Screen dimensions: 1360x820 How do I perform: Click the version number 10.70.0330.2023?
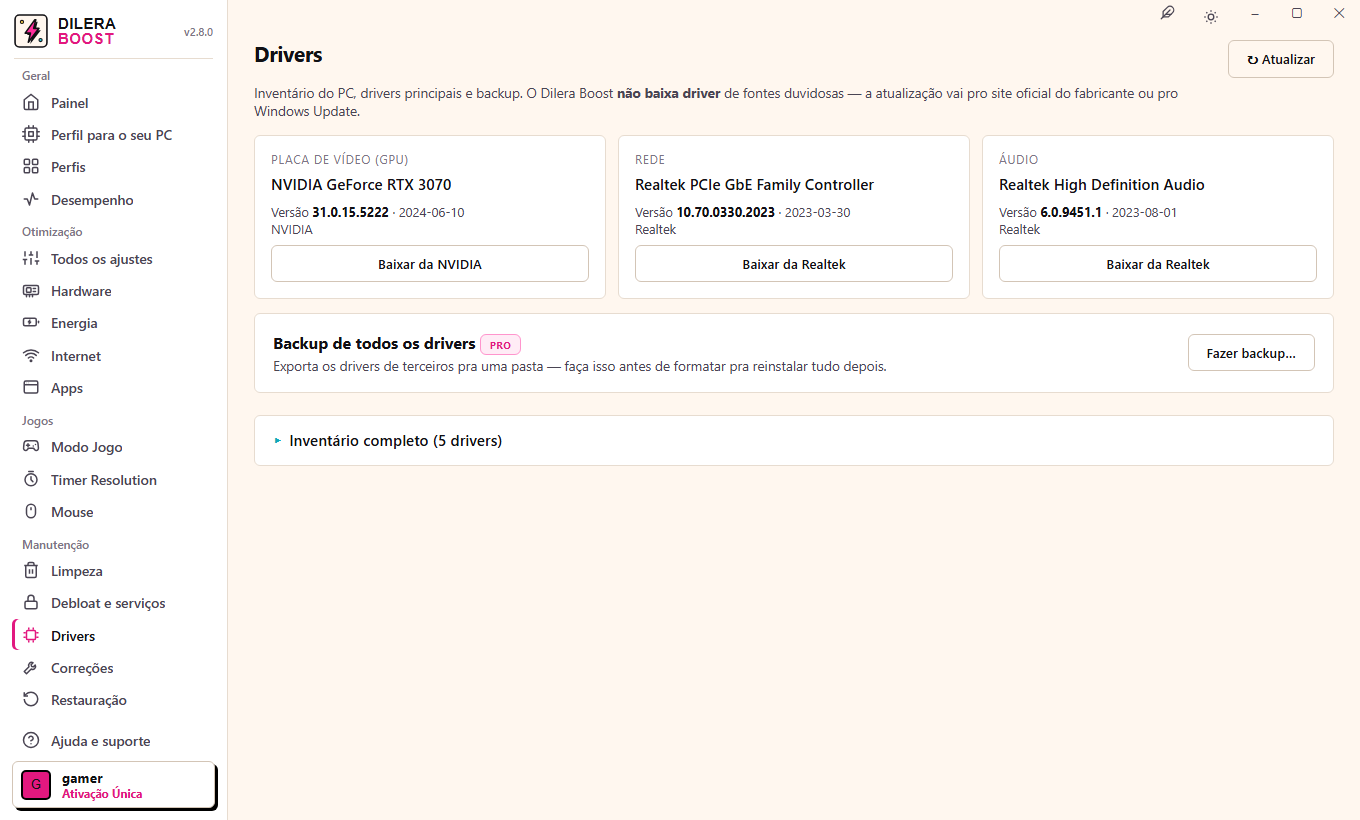(726, 213)
